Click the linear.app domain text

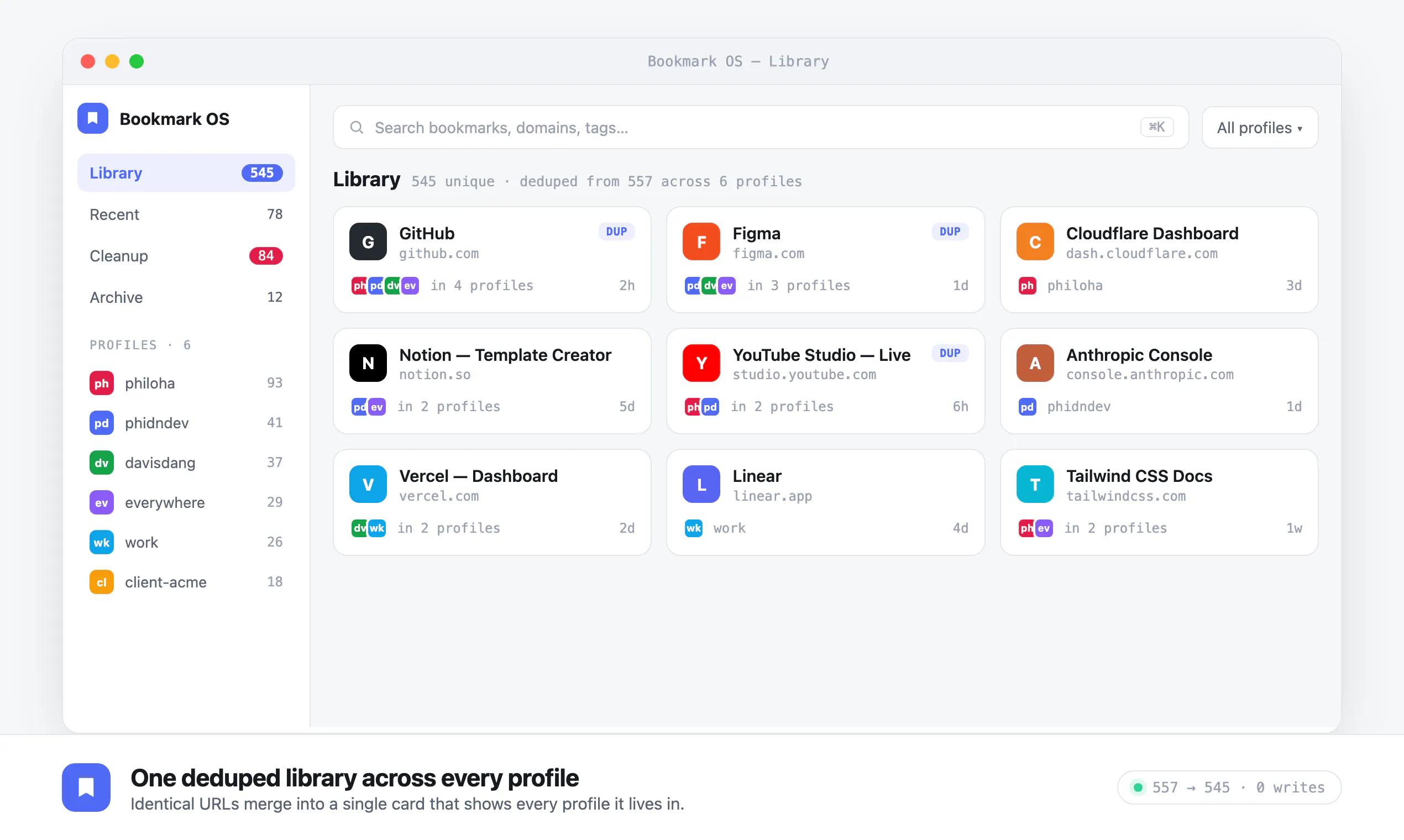coord(772,496)
